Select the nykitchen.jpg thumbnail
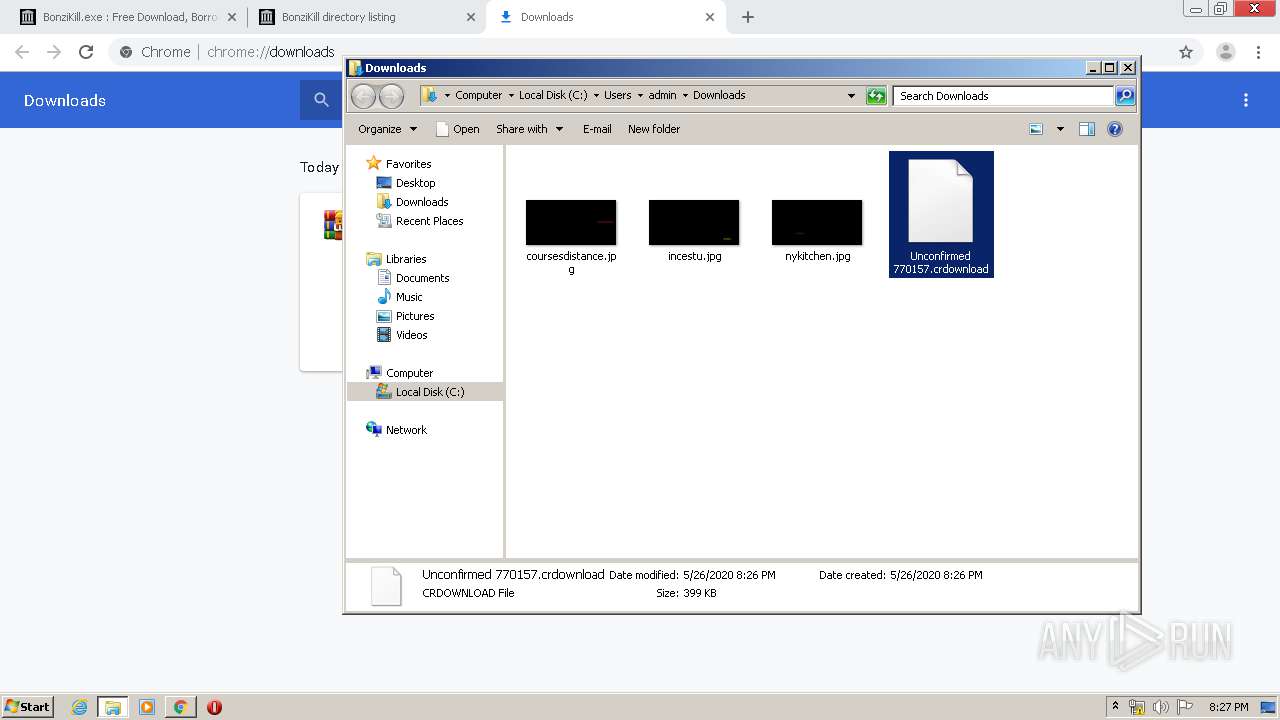Viewport: 1280px width, 720px height. pos(817,222)
